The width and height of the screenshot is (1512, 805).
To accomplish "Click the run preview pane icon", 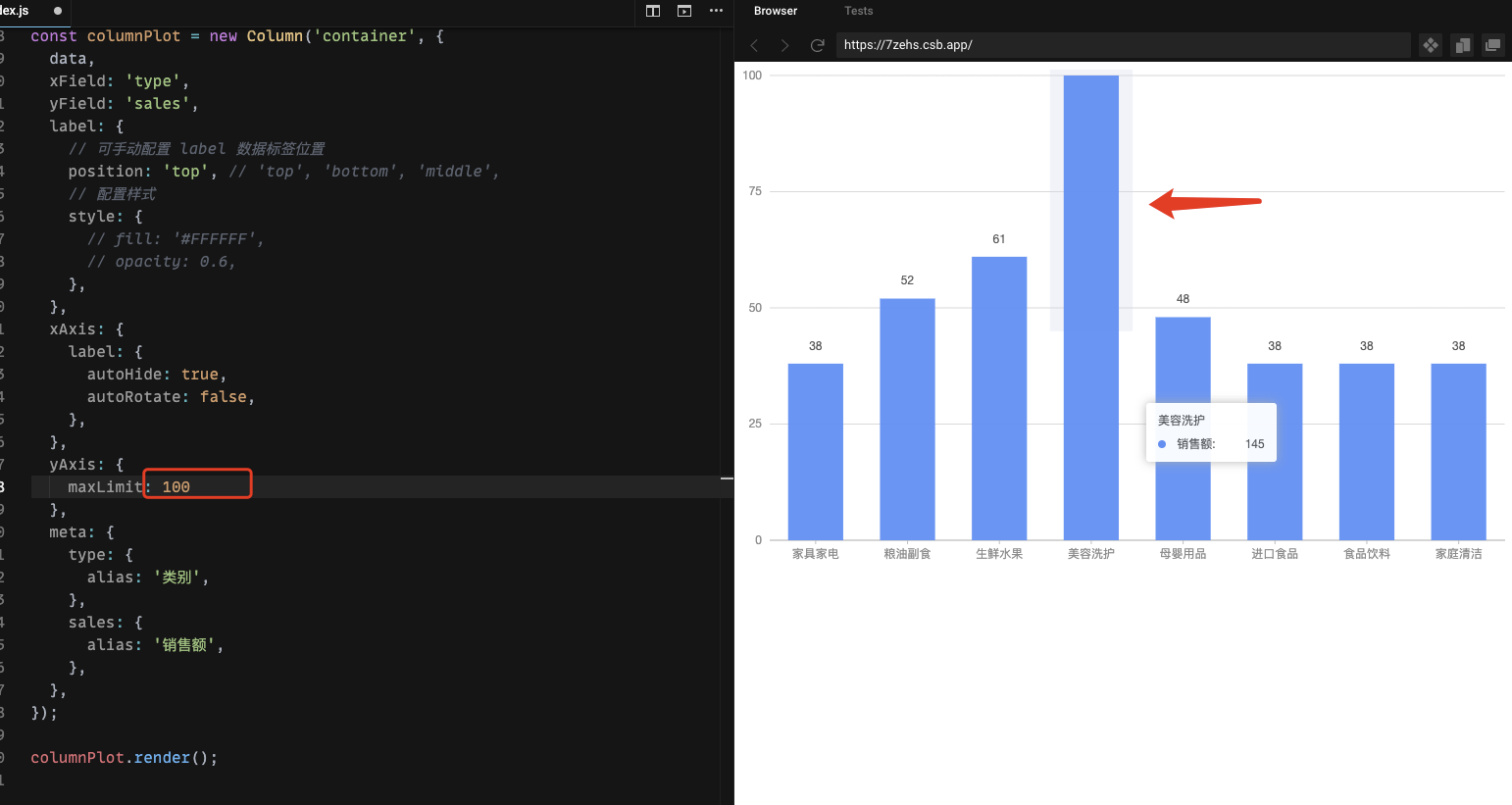I will (x=684, y=11).
